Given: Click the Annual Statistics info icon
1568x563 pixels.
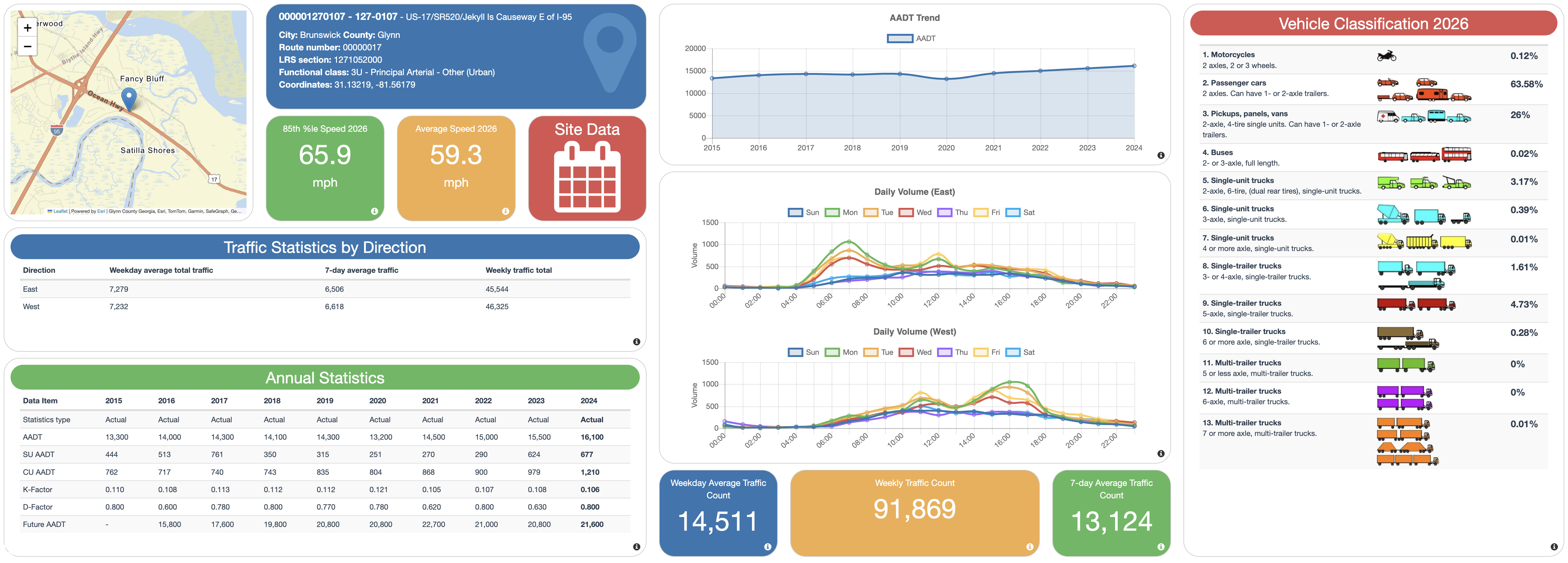Looking at the screenshot, I should point(636,547).
